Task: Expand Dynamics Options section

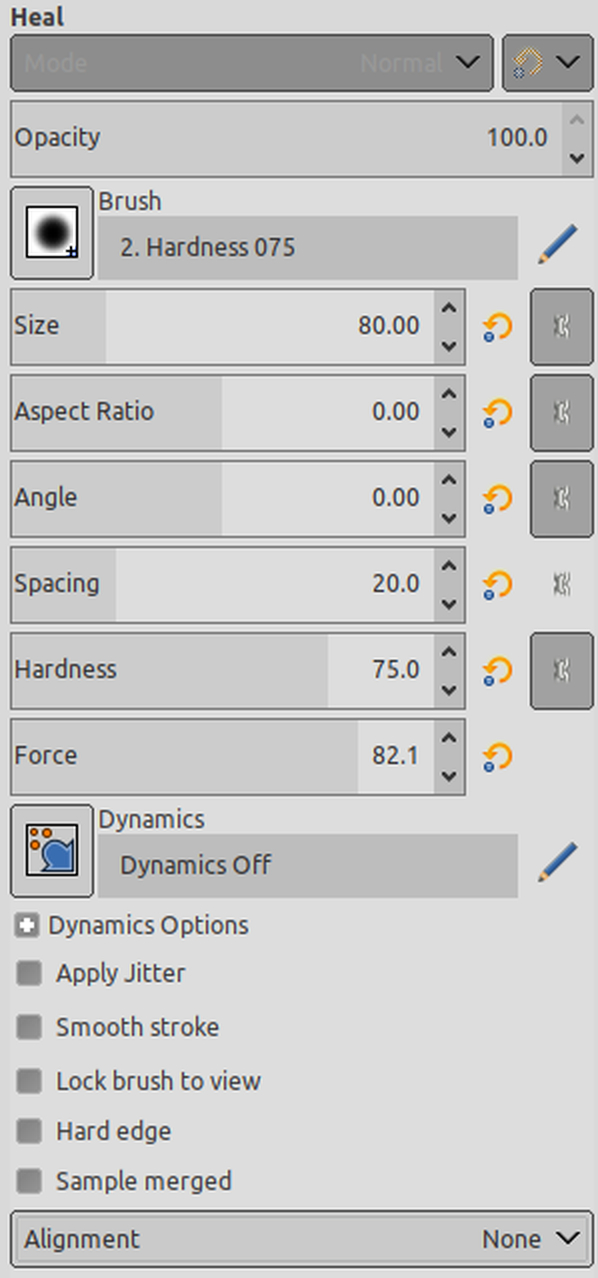Action: coord(27,926)
